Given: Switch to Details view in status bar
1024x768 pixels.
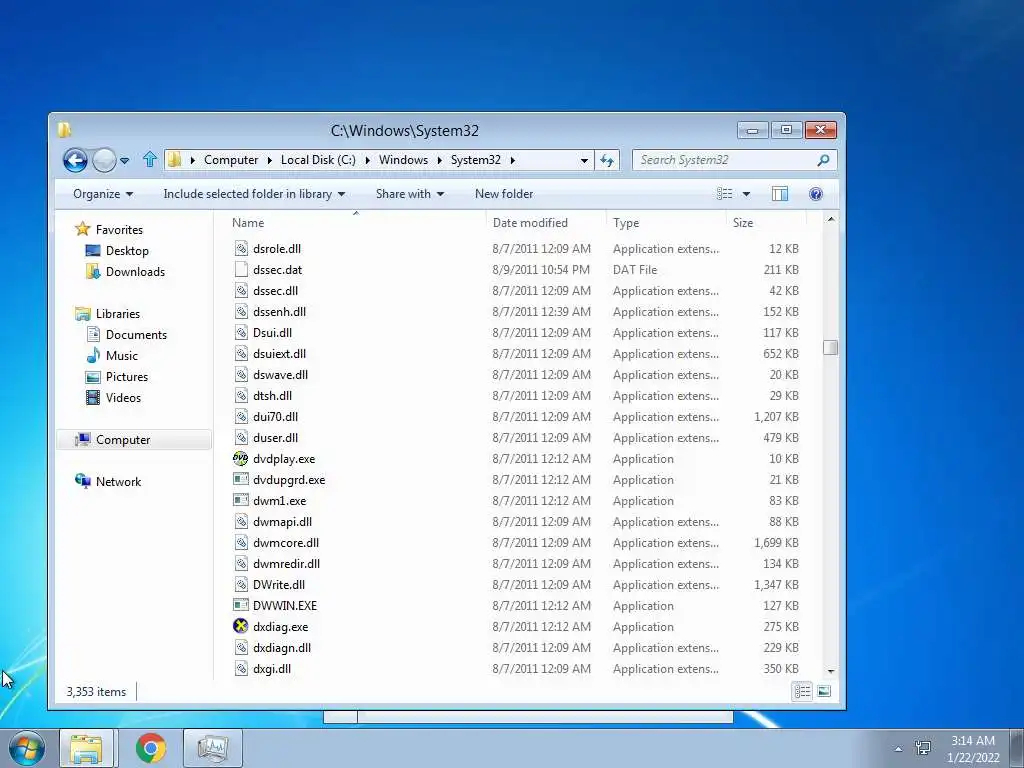Looking at the screenshot, I should tap(803, 691).
